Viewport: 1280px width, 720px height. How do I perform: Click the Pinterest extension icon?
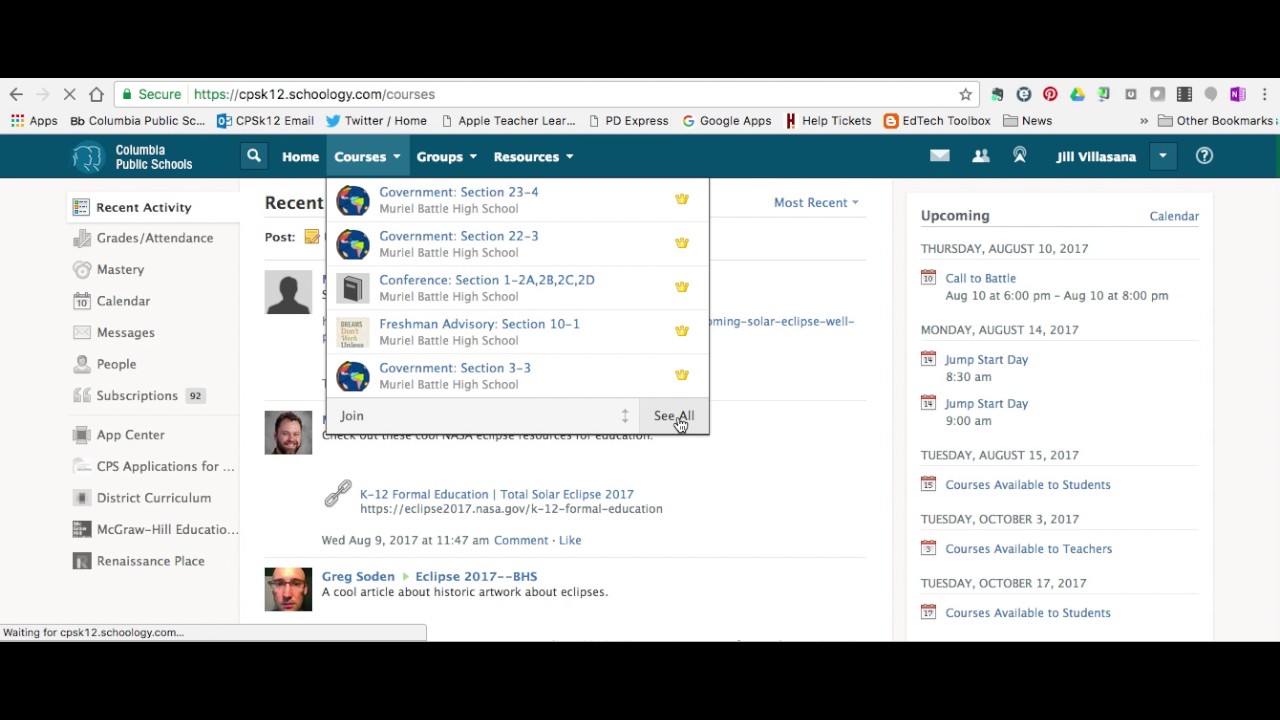click(1050, 94)
